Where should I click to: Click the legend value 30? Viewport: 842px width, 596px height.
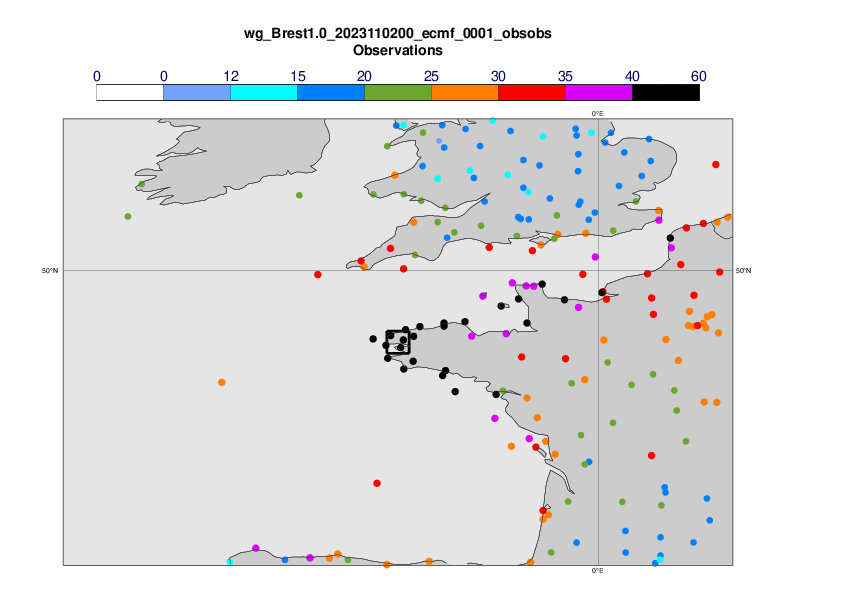pos(498,76)
